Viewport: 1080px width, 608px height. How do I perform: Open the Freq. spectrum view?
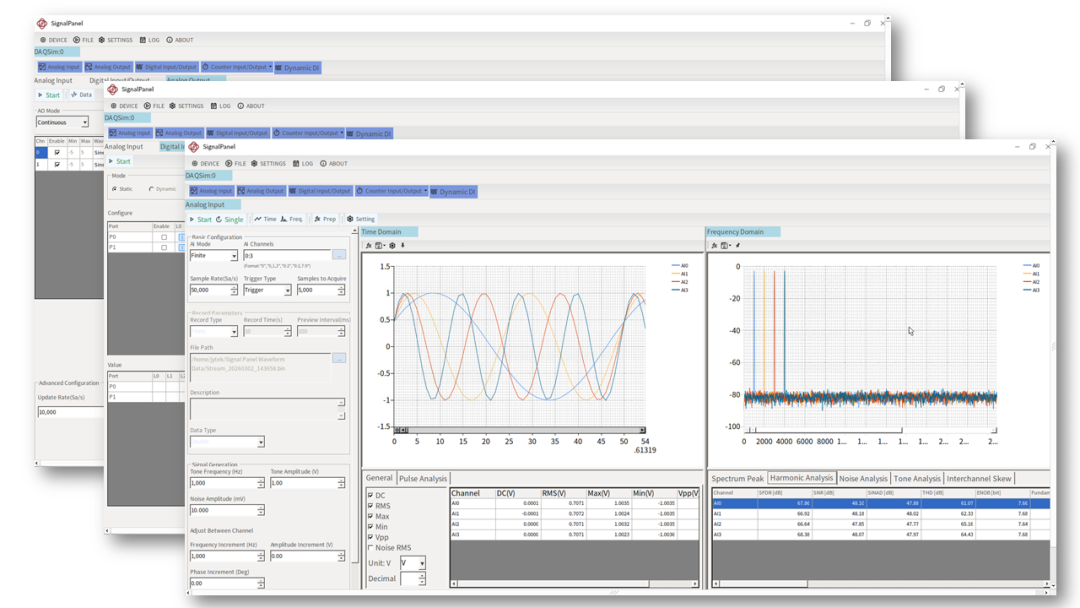pos(292,219)
